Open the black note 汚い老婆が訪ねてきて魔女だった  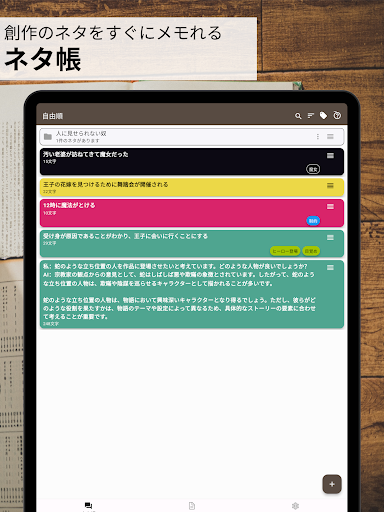point(192,162)
